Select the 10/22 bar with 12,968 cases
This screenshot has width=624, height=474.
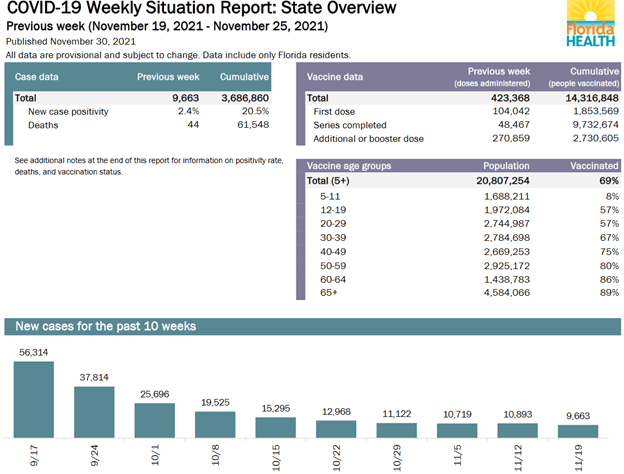[x=335, y=429]
